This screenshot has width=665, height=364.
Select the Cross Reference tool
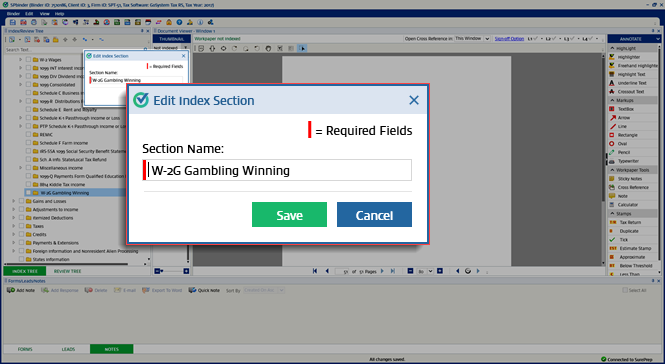coord(633,187)
